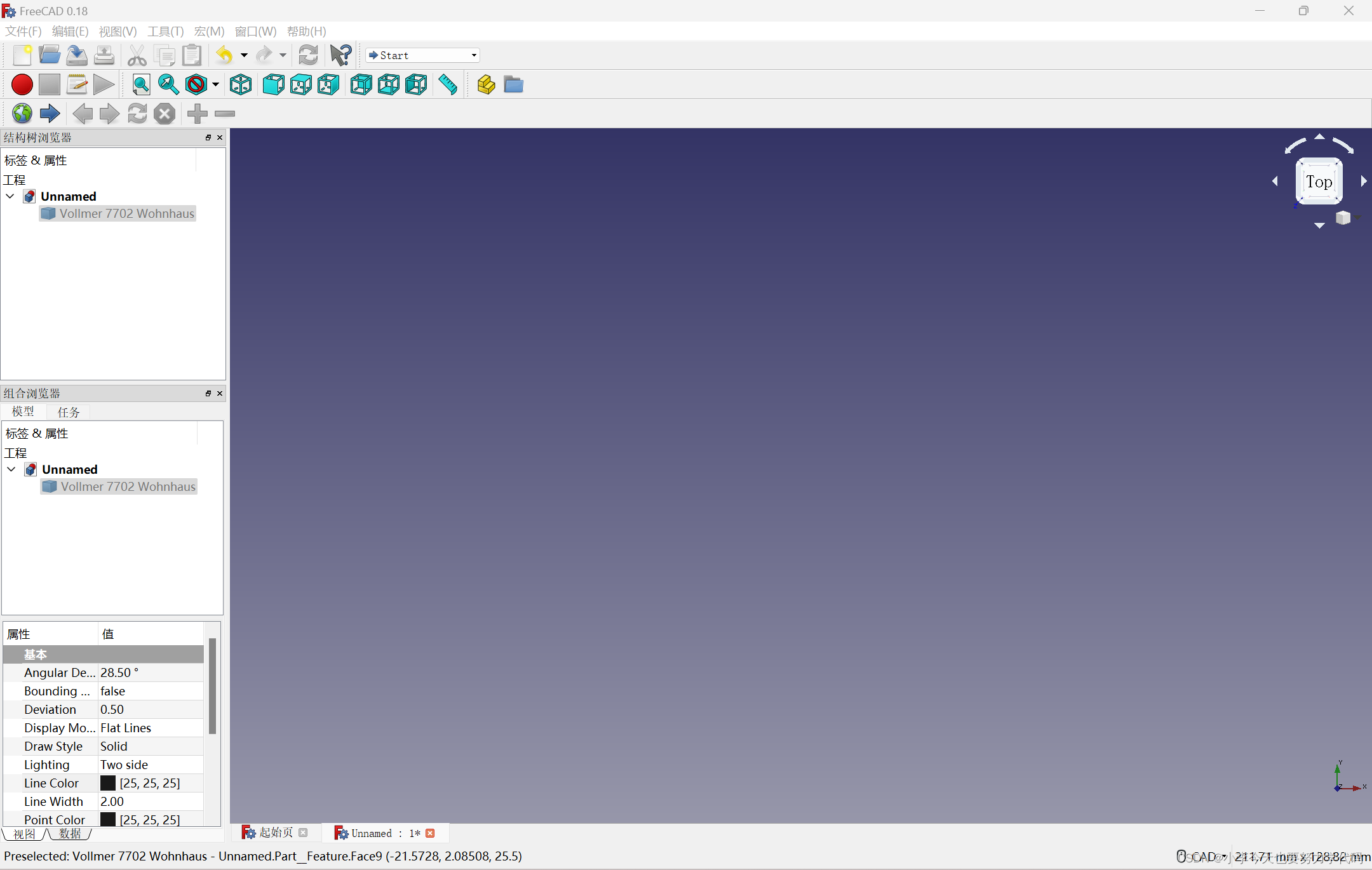
Task: Click the red macro record button
Action: 22,84
